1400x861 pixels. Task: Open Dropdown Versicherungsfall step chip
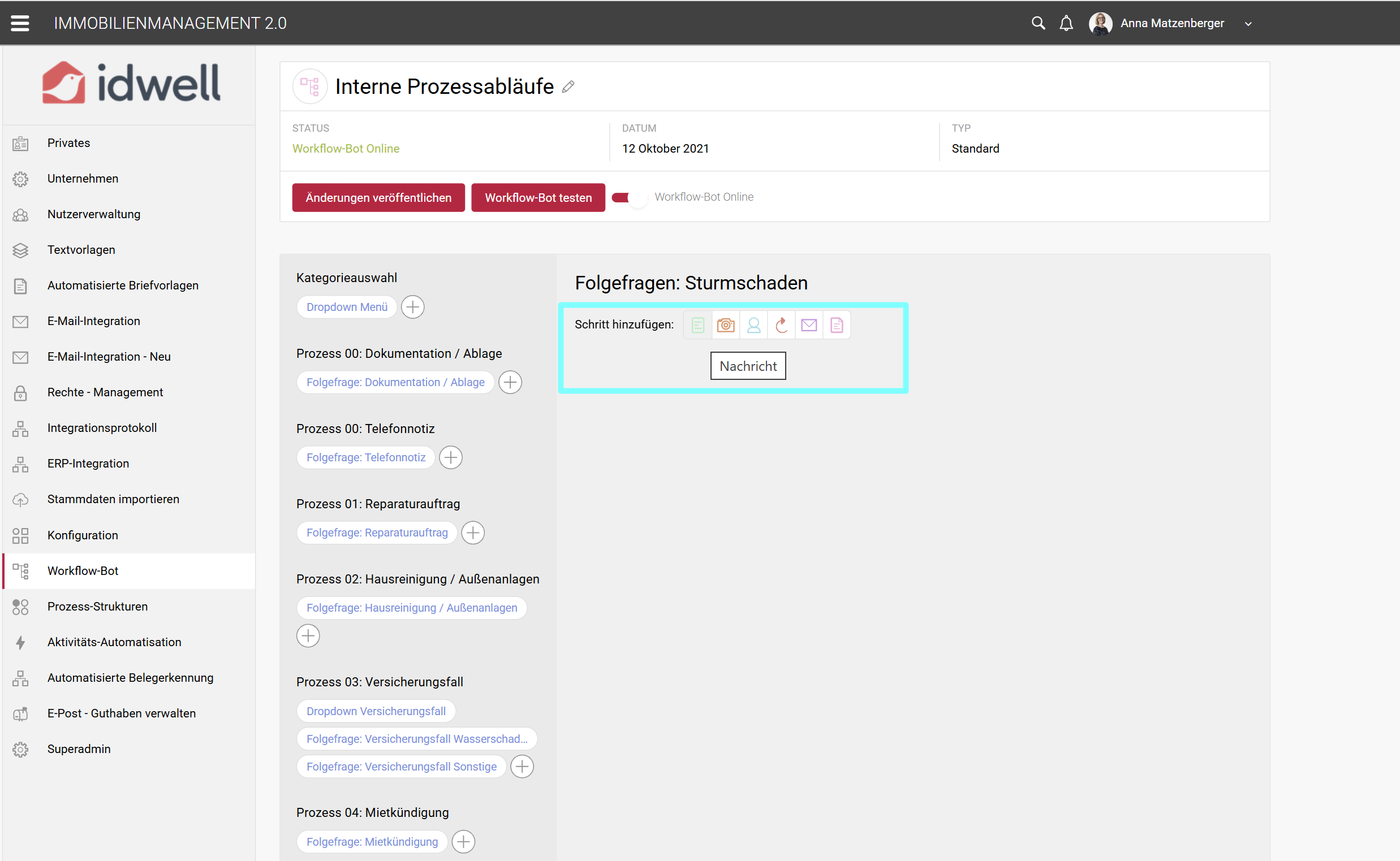coord(376,711)
